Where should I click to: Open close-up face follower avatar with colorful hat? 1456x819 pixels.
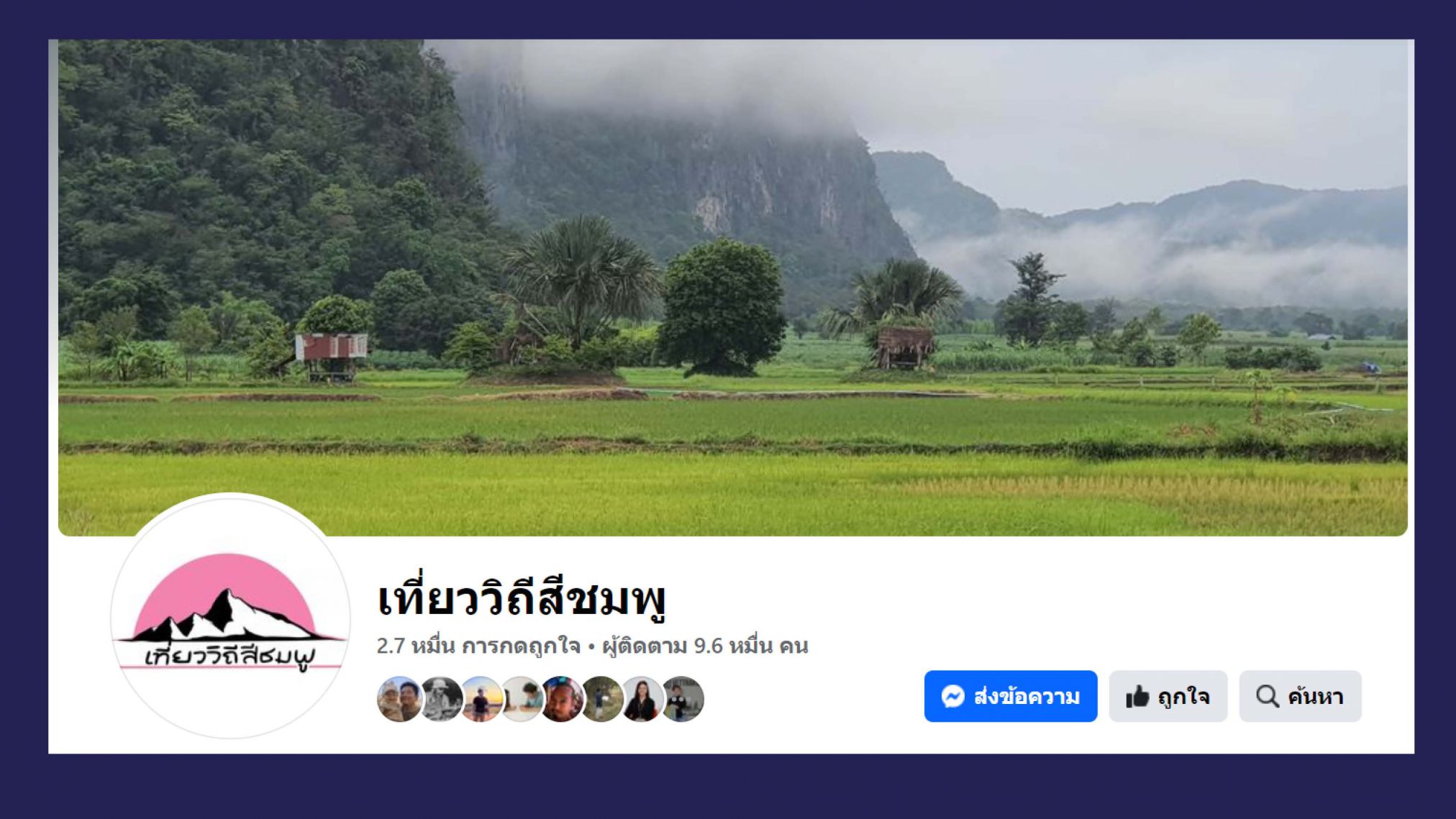click(x=561, y=699)
